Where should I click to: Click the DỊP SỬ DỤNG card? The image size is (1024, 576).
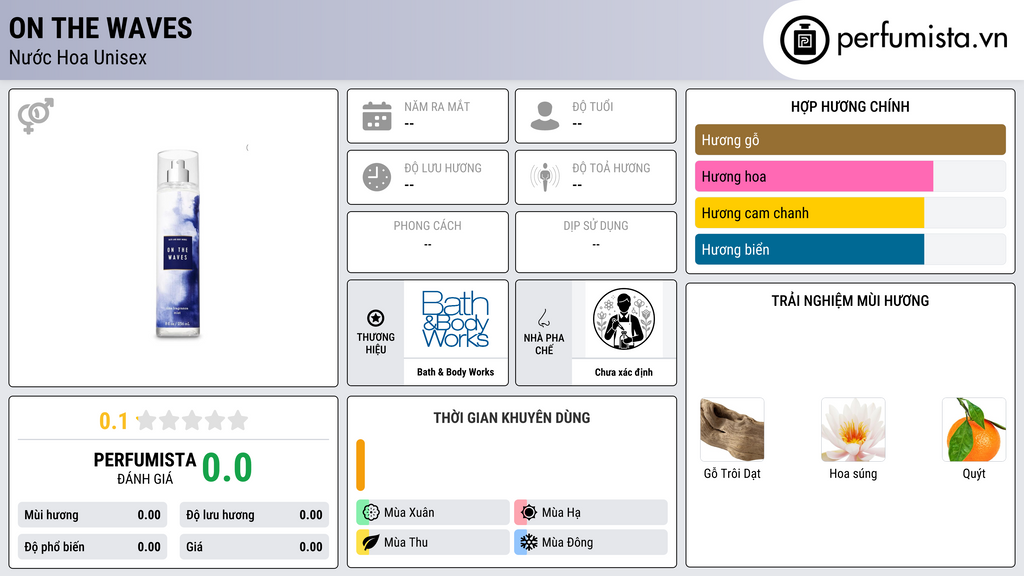click(596, 242)
